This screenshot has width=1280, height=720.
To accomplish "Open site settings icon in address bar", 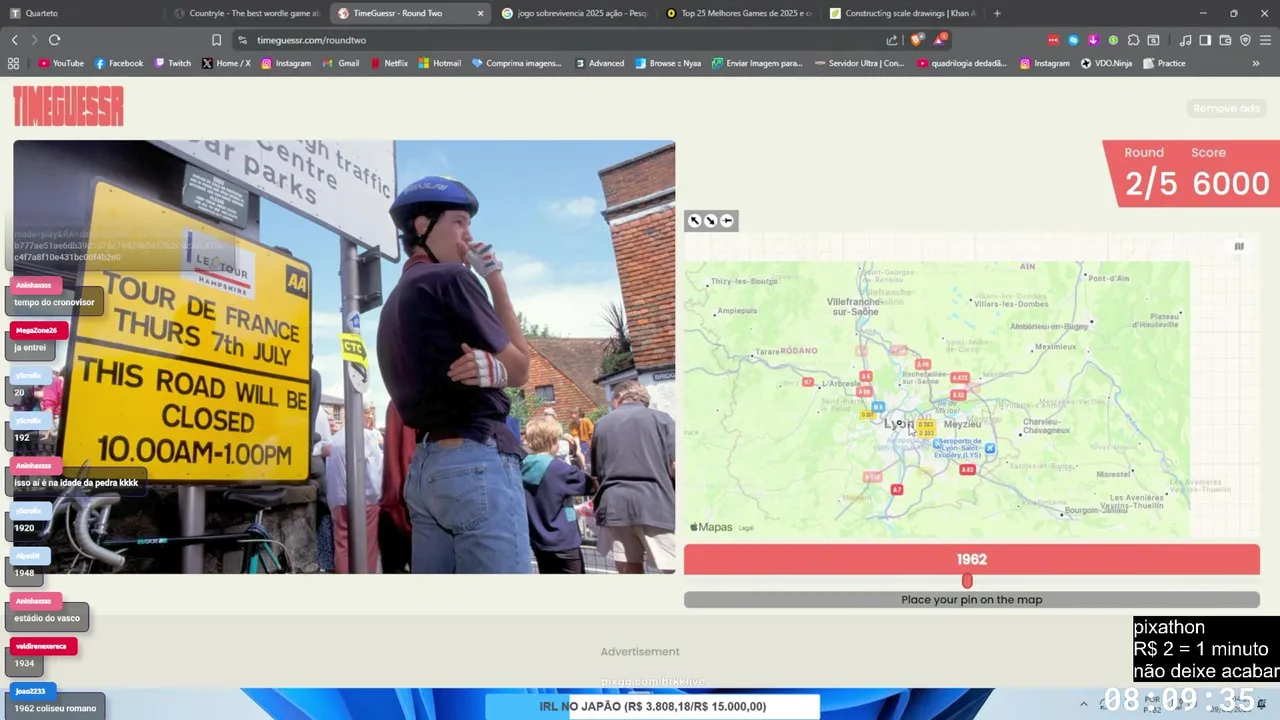I will pos(242,40).
